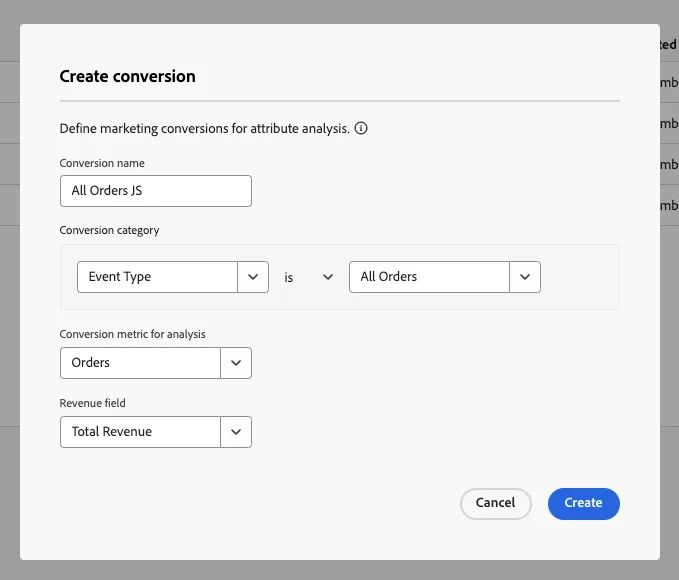Click the Create conversion dialog title
Screen dimensions: 679x580
pos(127,76)
